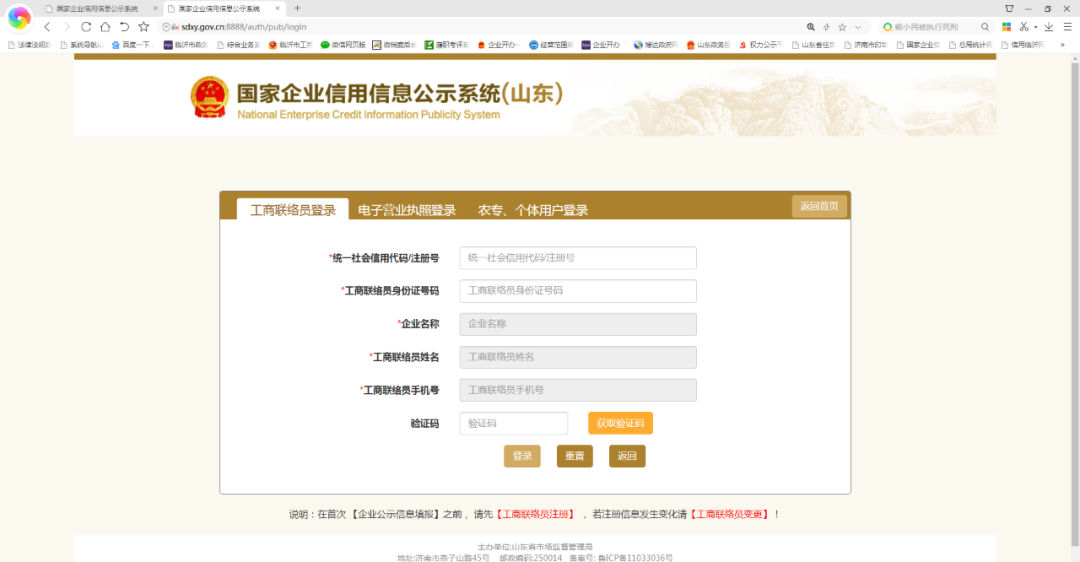Click the 重置 reset button
The height and width of the screenshot is (562, 1080).
point(574,456)
